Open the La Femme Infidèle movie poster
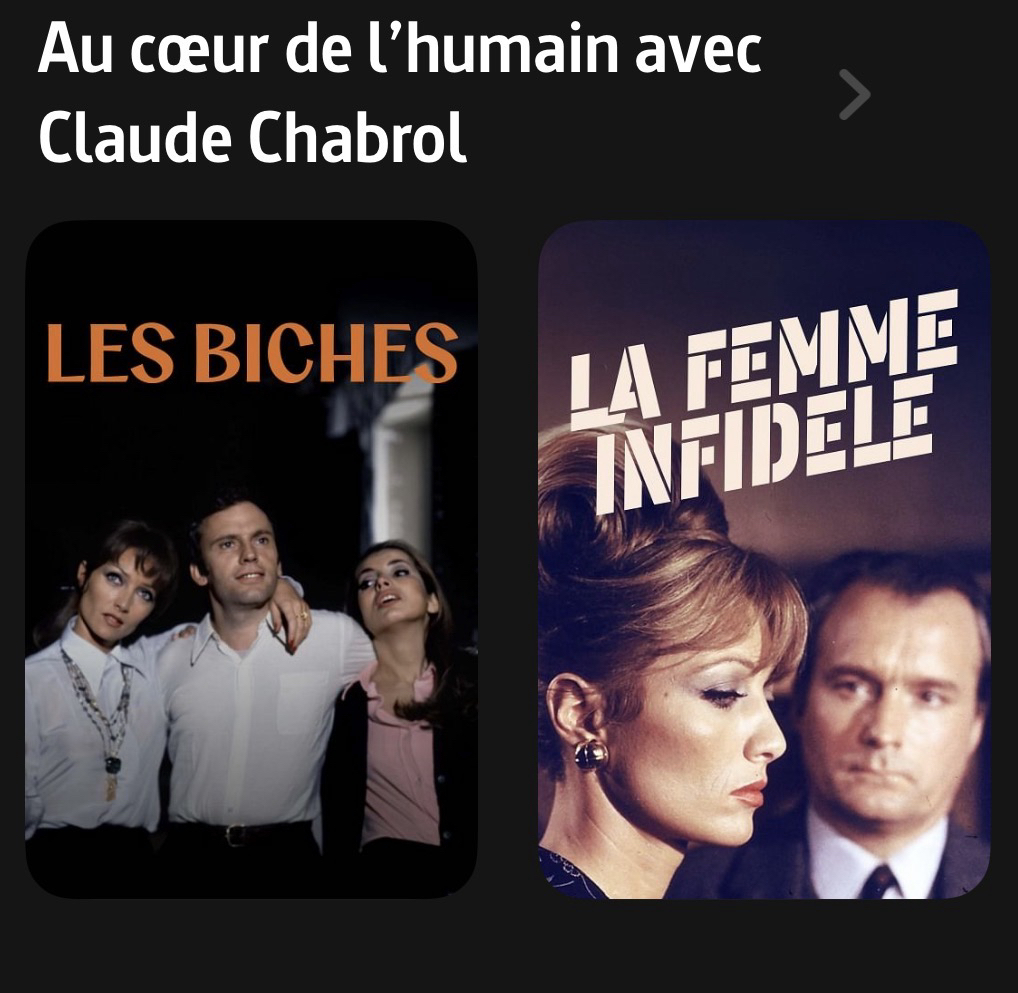Image resolution: width=1018 pixels, height=993 pixels. tap(764, 559)
